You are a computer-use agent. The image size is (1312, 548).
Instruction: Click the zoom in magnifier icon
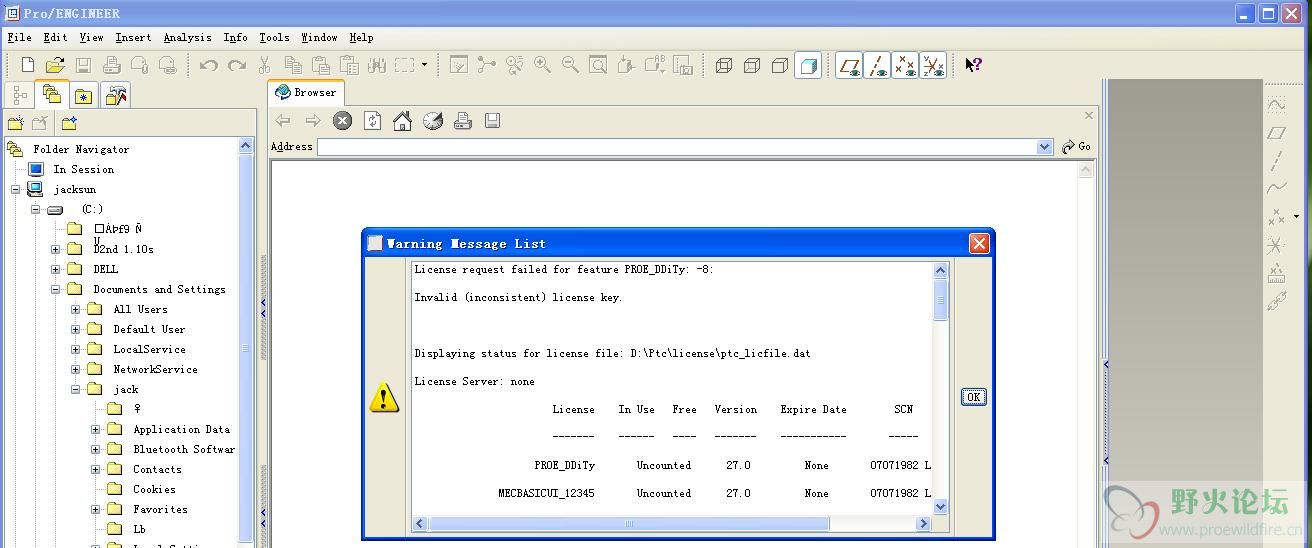542,65
